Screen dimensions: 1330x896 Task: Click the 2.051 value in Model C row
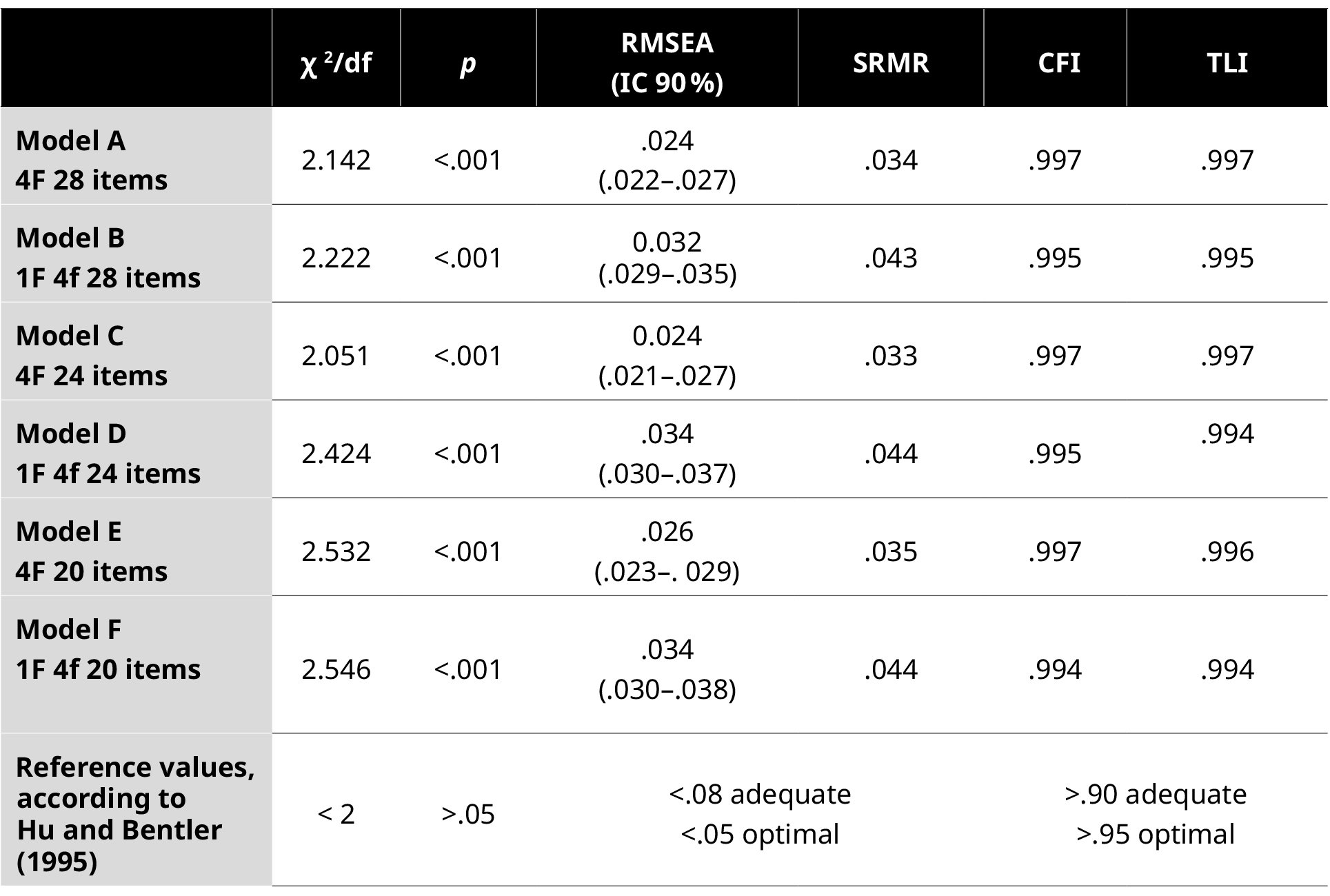pos(336,356)
